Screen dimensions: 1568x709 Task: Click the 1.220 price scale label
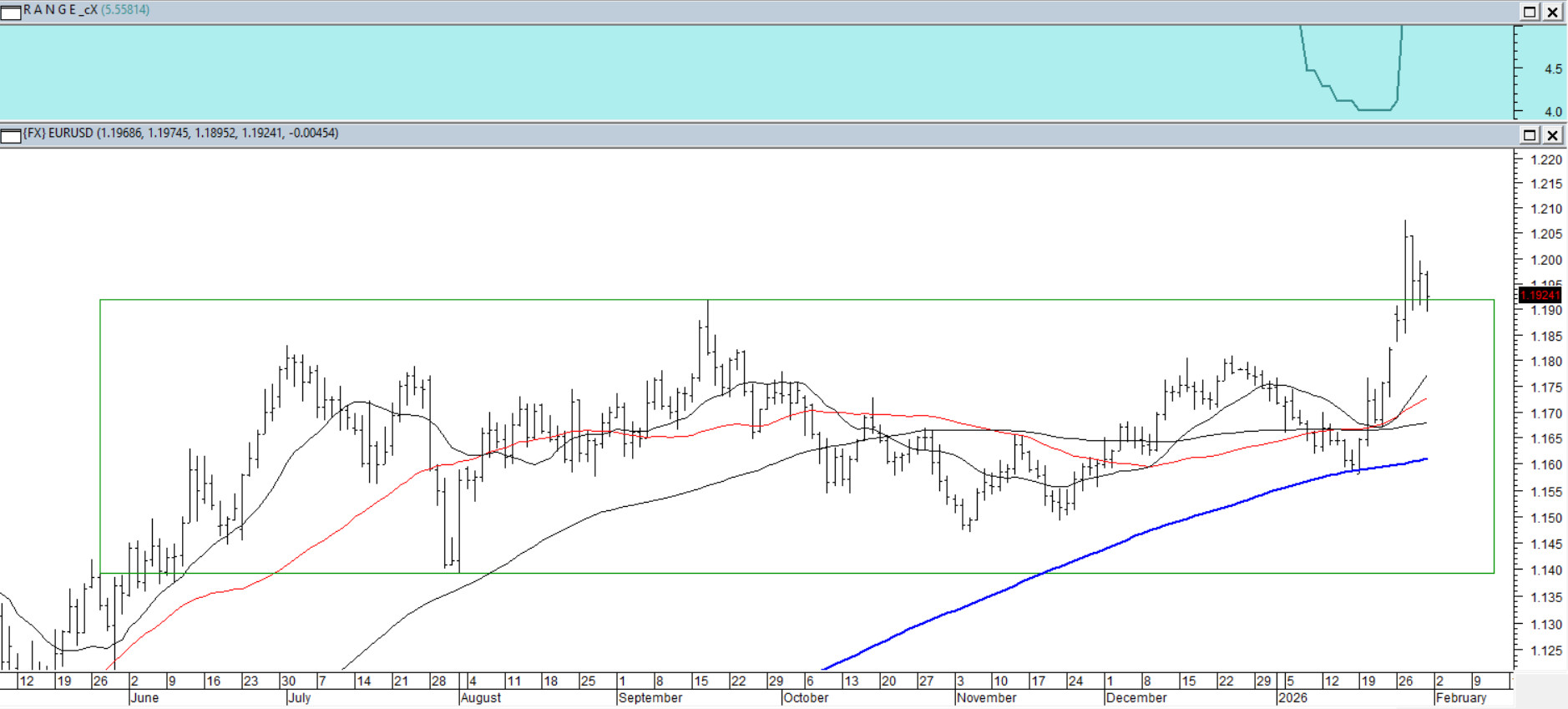tap(1545, 160)
